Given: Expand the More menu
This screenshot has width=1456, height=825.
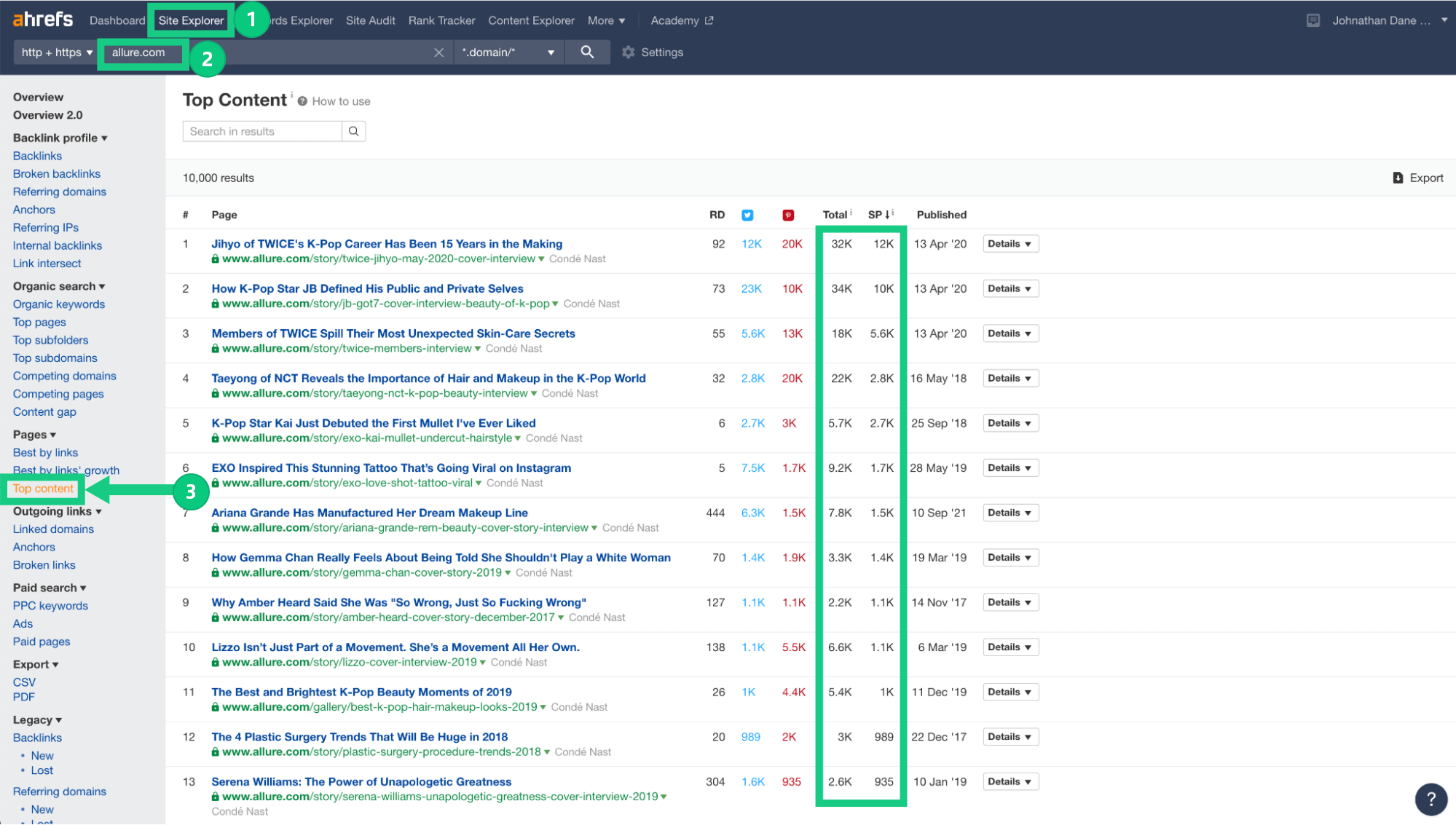Looking at the screenshot, I should pos(606,20).
